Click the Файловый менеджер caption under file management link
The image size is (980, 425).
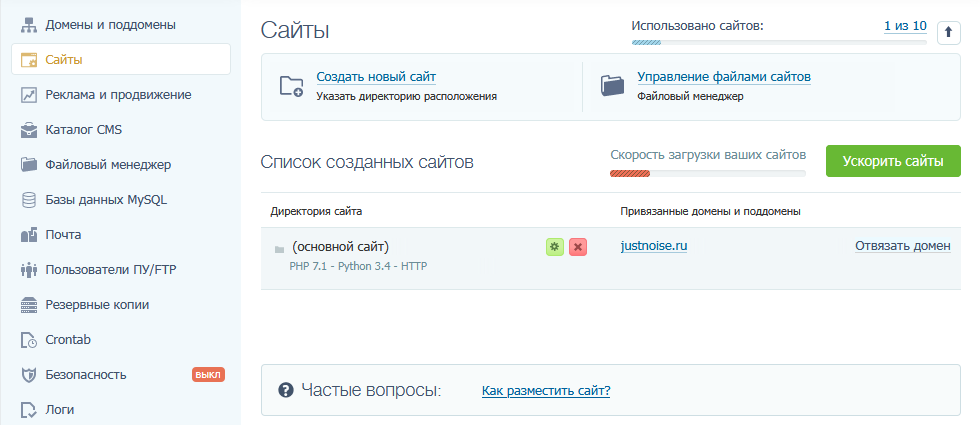coord(690,96)
